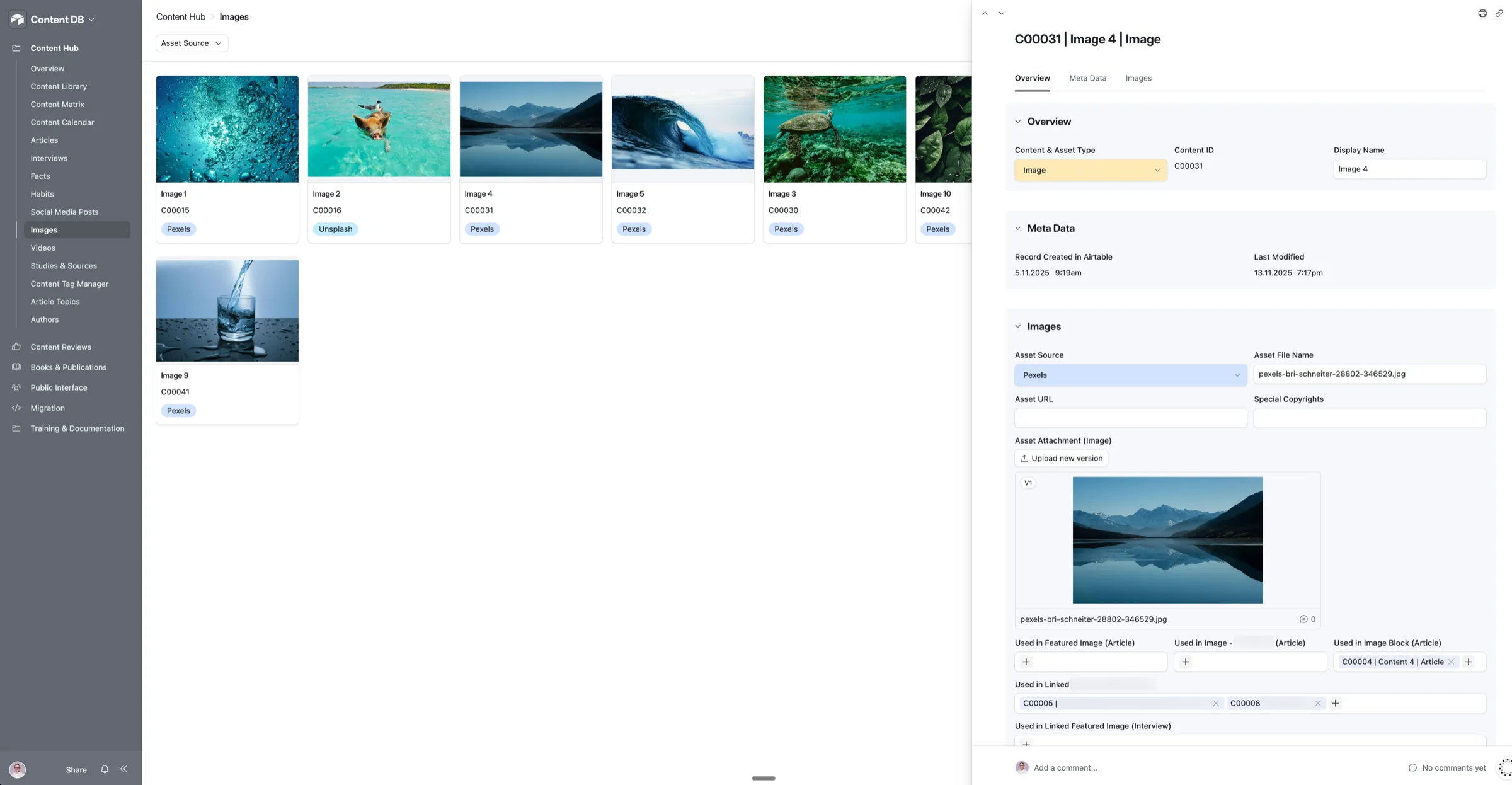Switch to the Meta Data tab
The image size is (1512, 785).
pos(1087,78)
